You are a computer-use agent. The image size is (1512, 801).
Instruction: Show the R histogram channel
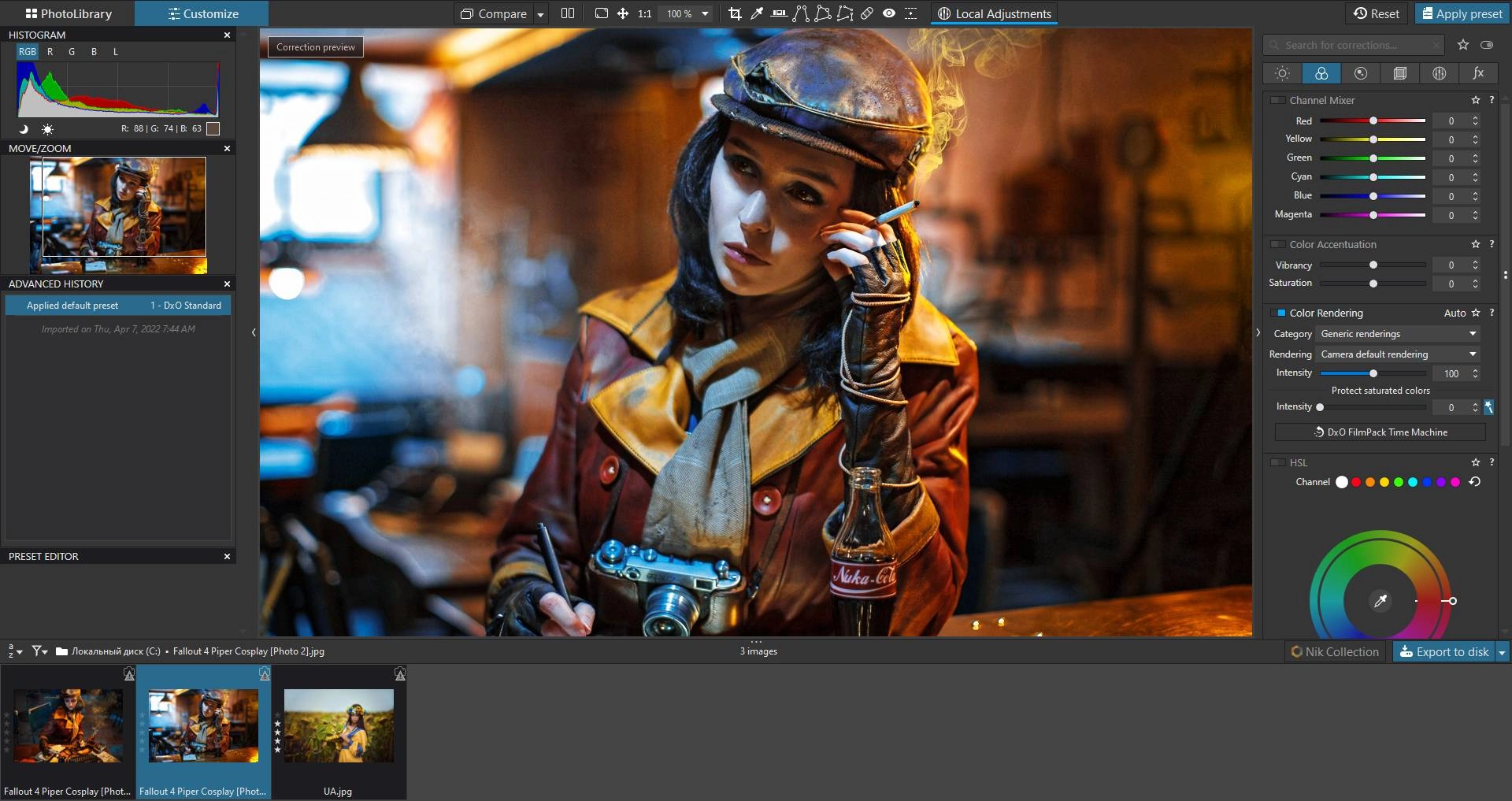tap(50, 51)
